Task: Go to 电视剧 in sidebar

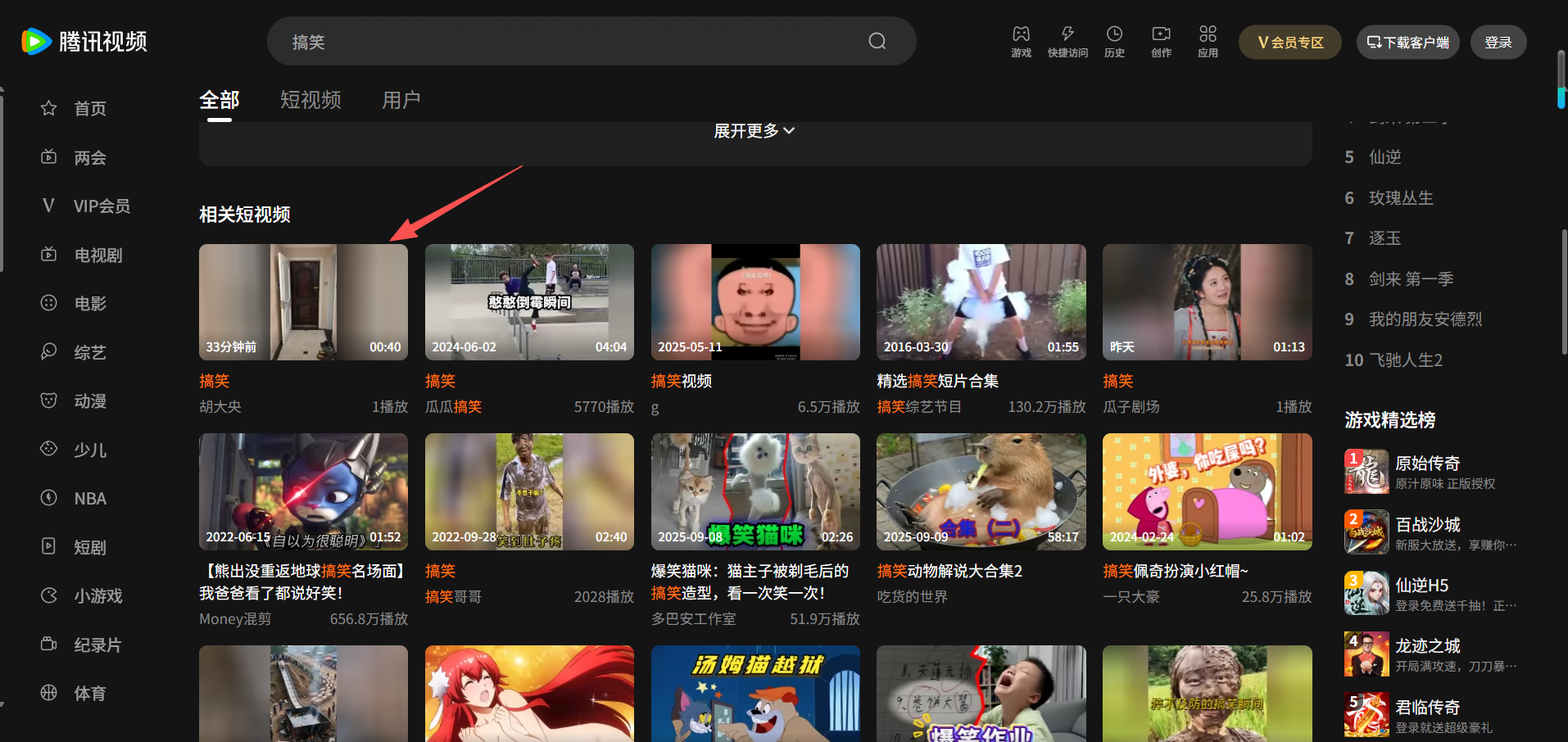Action: [97, 256]
